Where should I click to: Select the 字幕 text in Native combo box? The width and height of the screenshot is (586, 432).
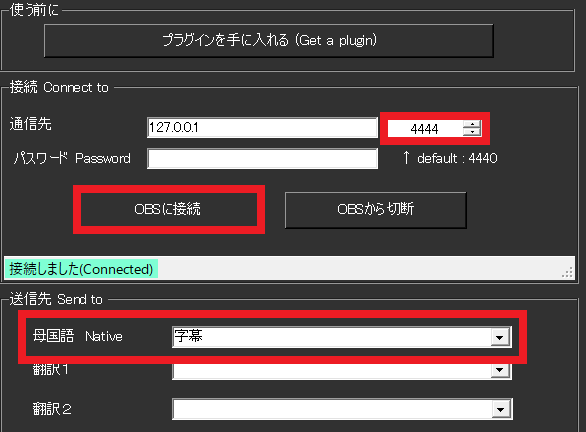(x=188, y=336)
